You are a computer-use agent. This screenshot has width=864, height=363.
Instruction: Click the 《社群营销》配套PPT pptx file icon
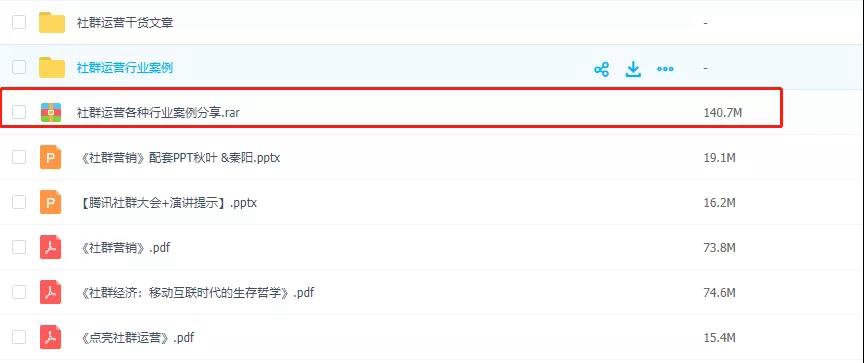51,158
